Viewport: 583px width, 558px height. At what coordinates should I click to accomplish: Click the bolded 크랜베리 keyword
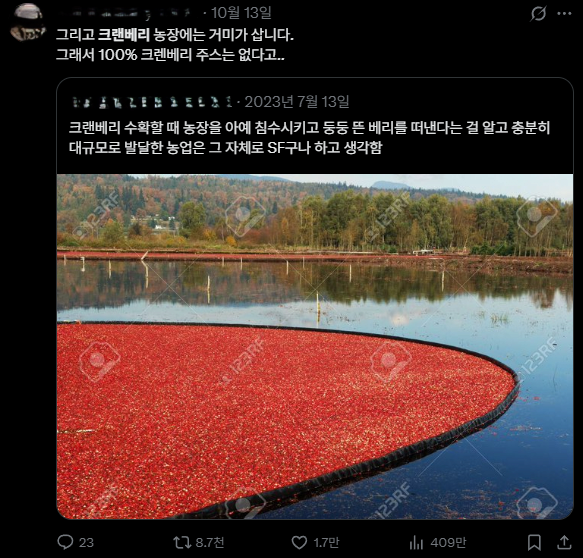pyautogui.click(x=123, y=35)
